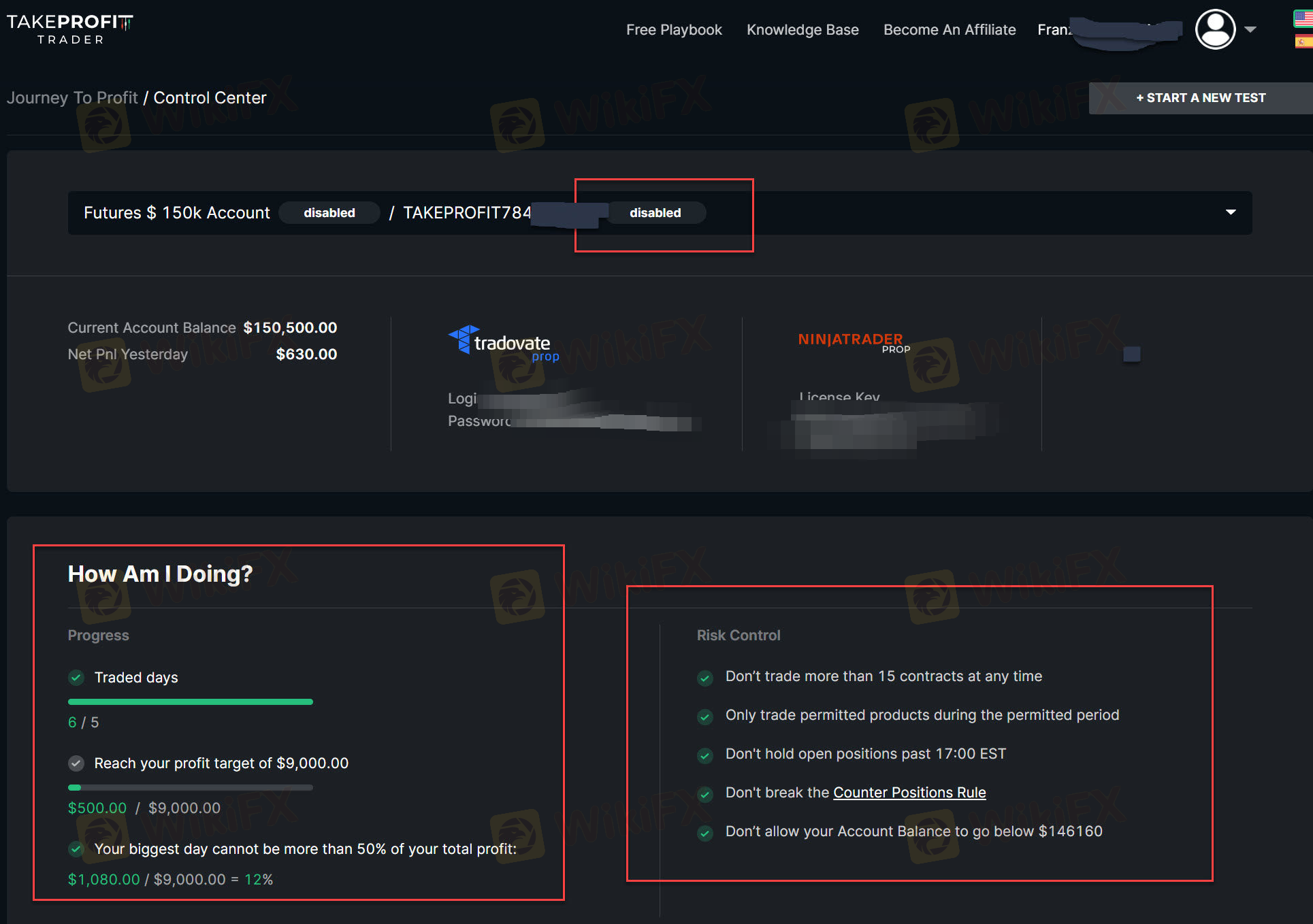Screen dimensions: 1313x924
Task: Select the US flag language icon
Action: [1302, 18]
